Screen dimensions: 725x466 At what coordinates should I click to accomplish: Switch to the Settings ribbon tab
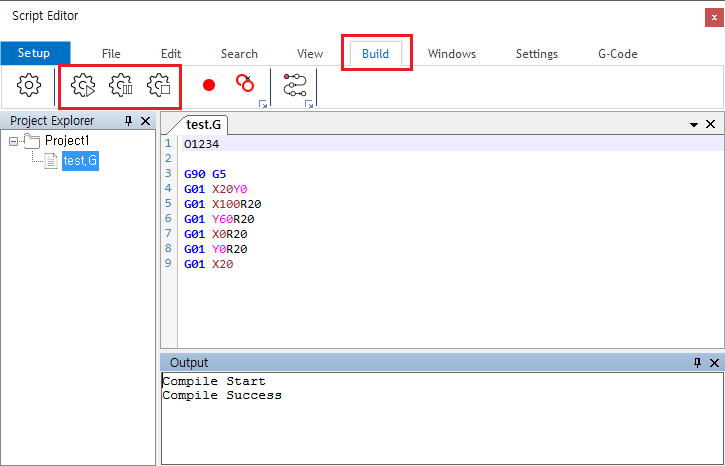[537, 54]
